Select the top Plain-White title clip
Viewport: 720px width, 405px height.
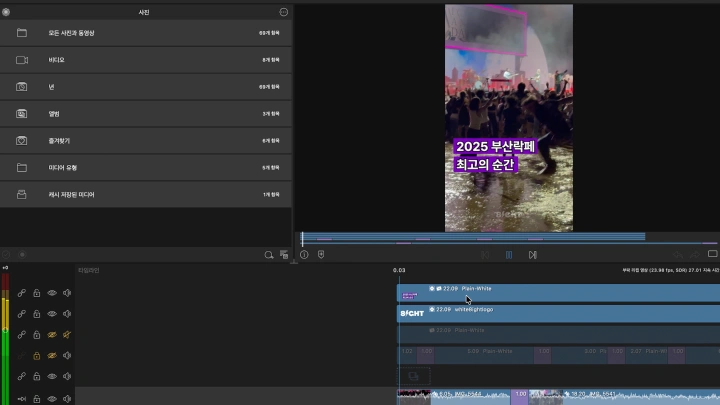[560, 292]
